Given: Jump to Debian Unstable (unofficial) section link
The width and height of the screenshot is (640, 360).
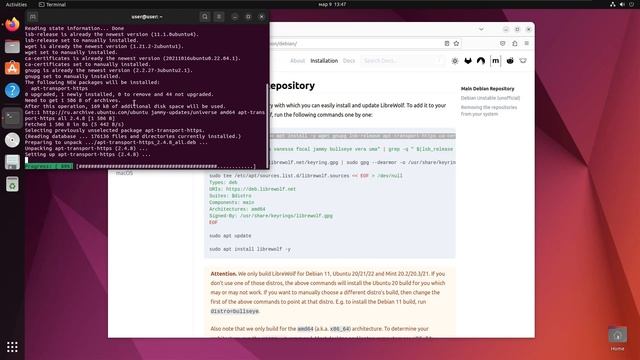Looking at the screenshot, I should pyautogui.click(x=490, y=98).
